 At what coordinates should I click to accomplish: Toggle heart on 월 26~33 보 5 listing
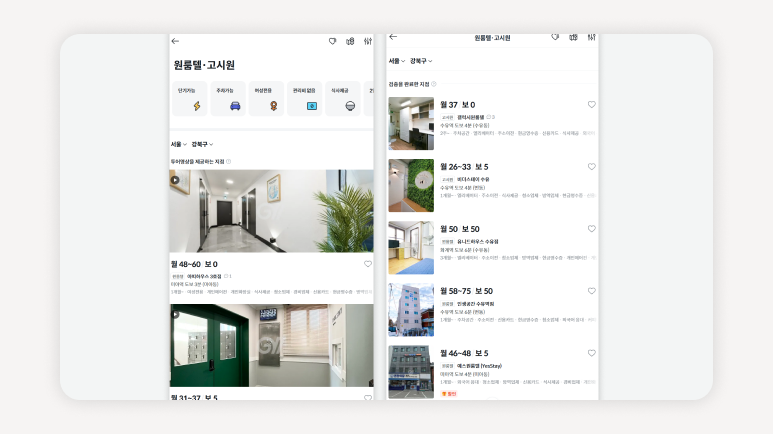point(591,166)
